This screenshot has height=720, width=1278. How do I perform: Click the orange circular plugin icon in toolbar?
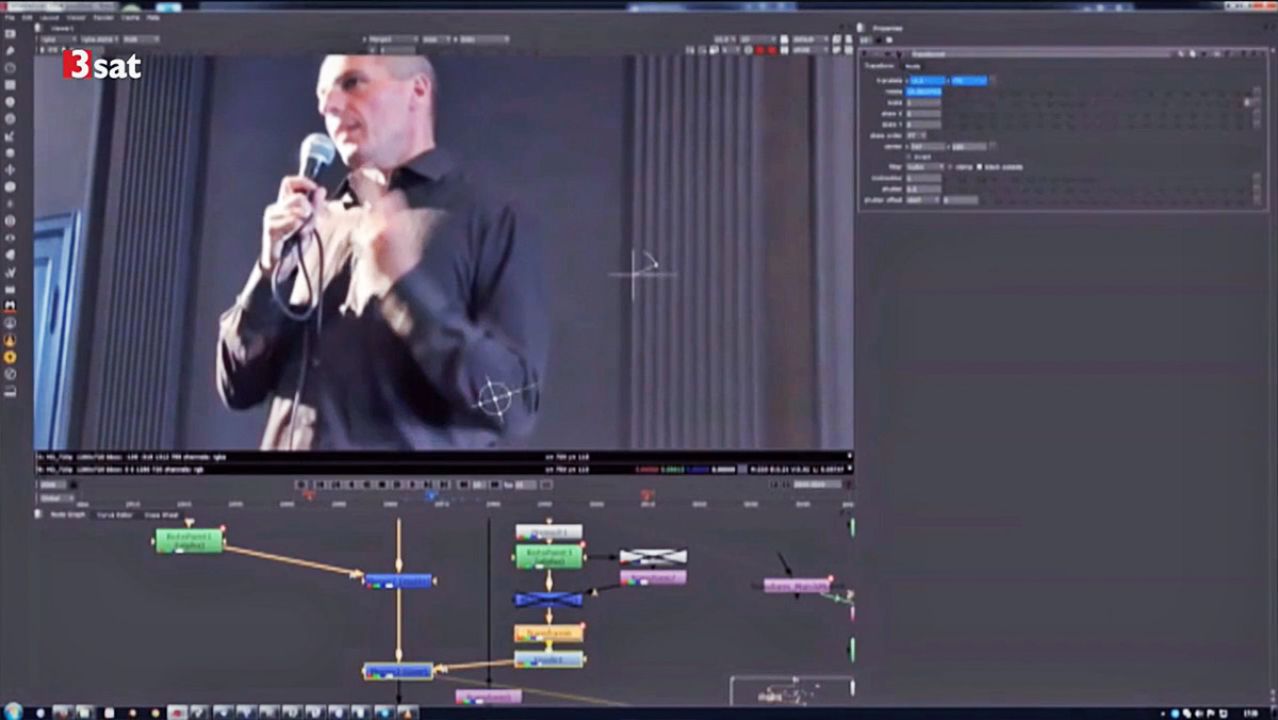[10, 357]
